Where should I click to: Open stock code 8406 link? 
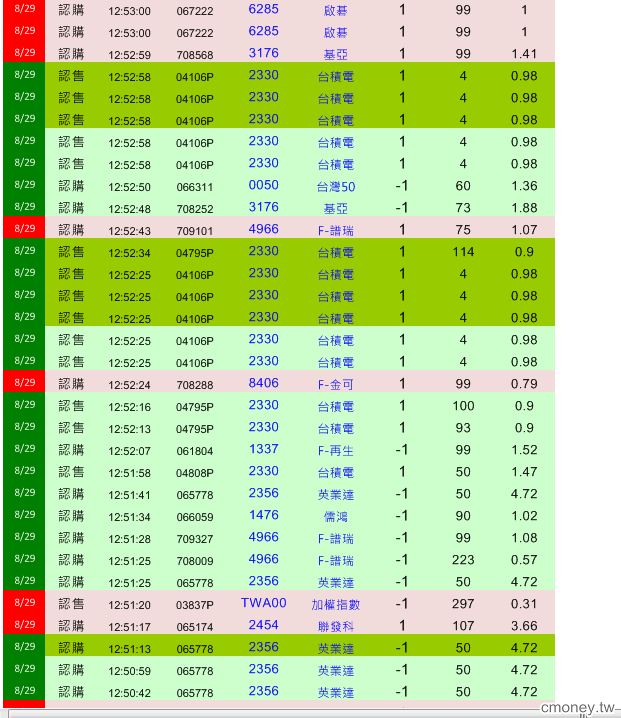tap(263, 383)
